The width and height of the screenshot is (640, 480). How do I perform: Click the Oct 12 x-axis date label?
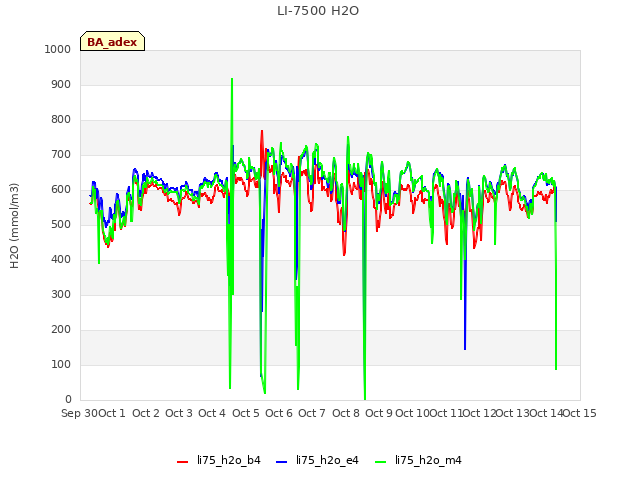(x=479, y=413)
